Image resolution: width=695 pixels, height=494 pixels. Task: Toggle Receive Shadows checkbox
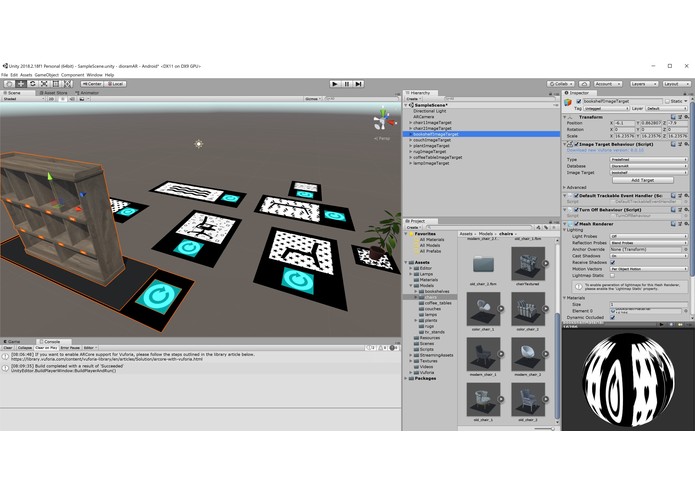click(x=613, y=262)
